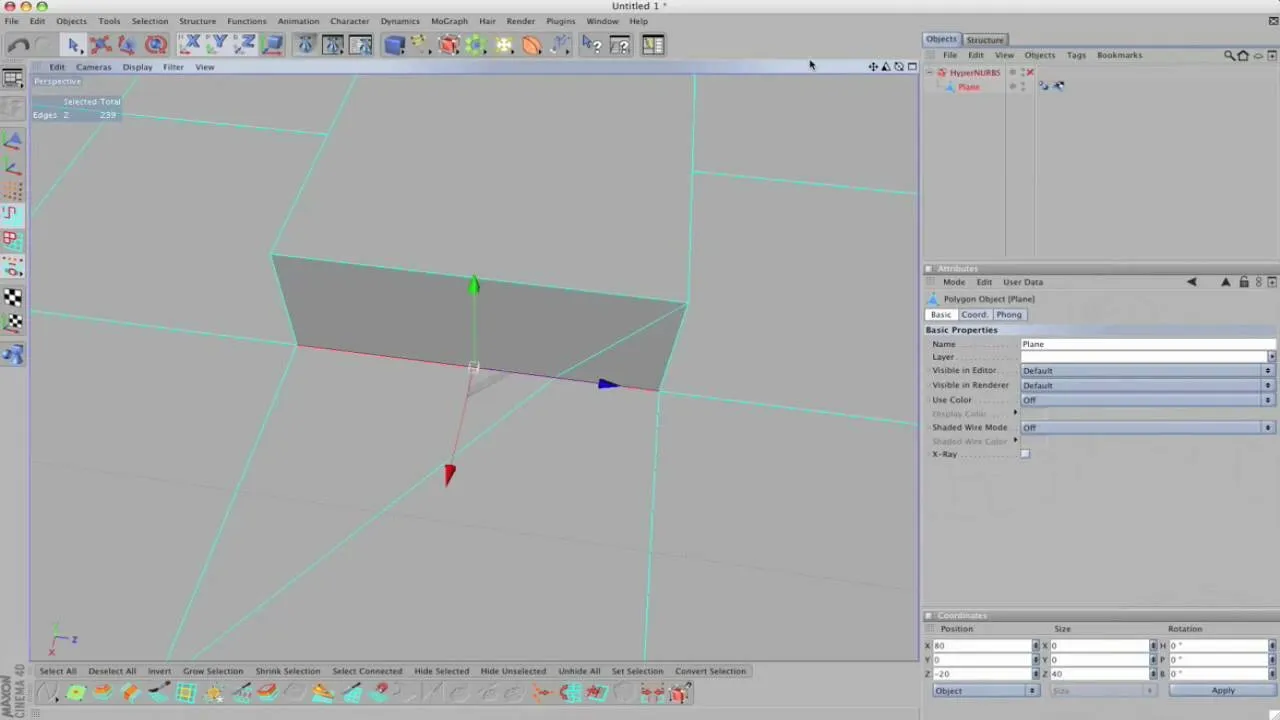Select the HyperNURBS object in Object Manager
Screen dimensions: 1280x720
tap(974, 73)
